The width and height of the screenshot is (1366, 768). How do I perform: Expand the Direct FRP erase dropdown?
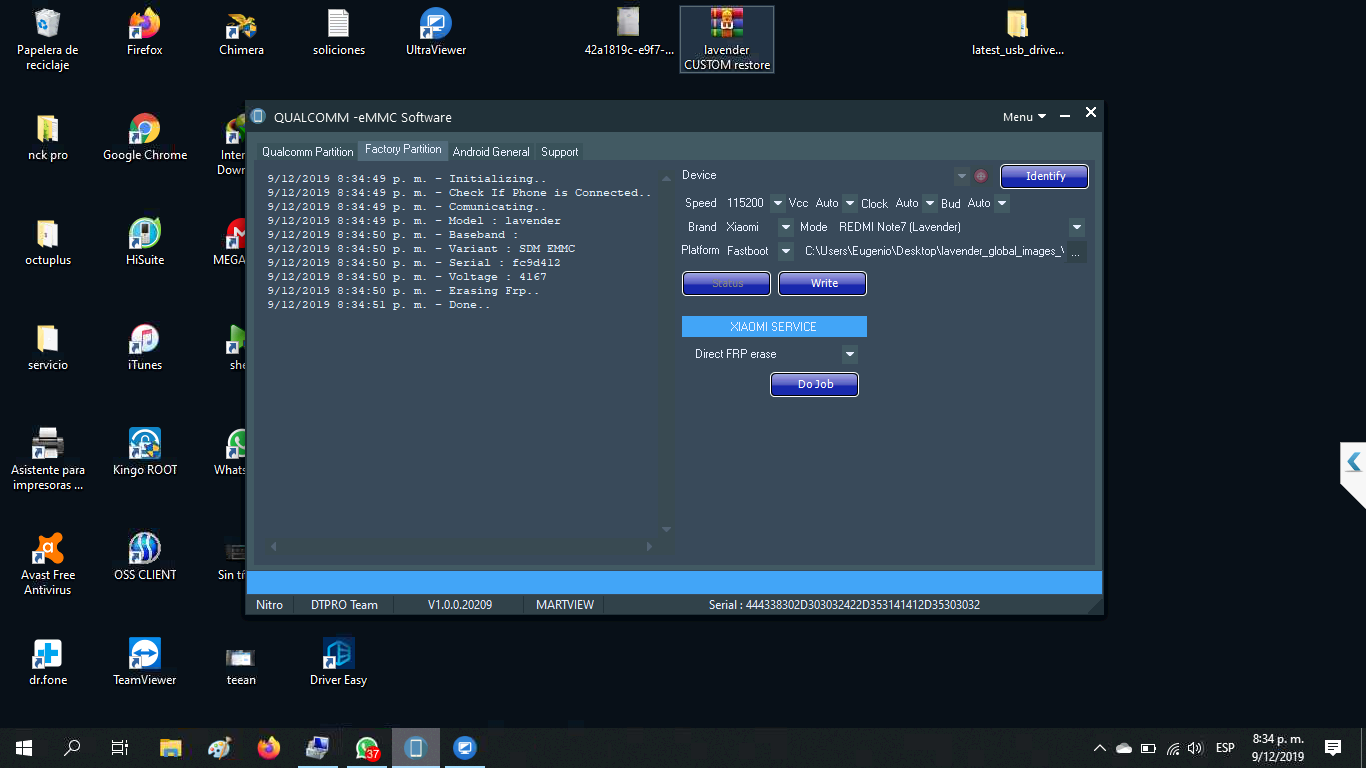[x=850, y=354]
